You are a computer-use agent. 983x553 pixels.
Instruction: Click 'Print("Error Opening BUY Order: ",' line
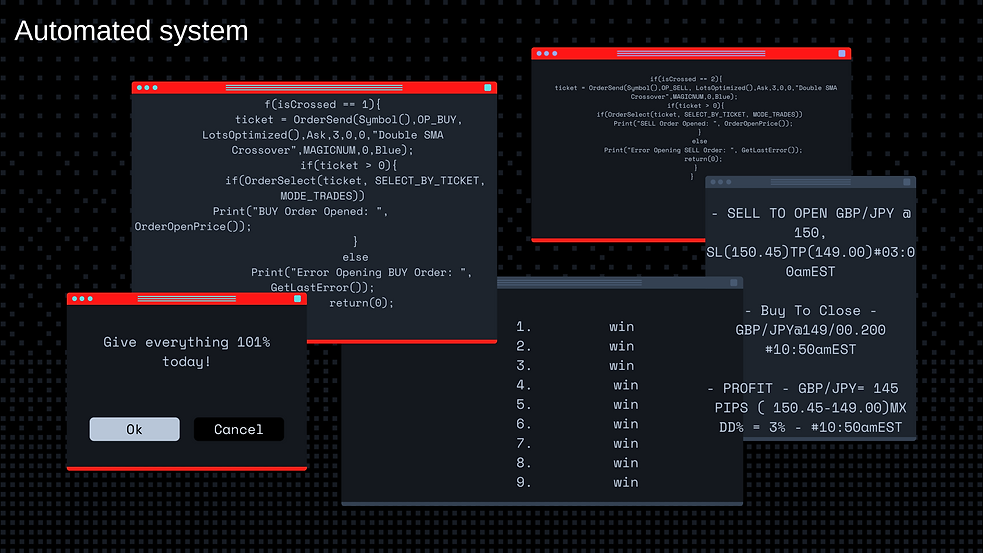coord(361,272)
